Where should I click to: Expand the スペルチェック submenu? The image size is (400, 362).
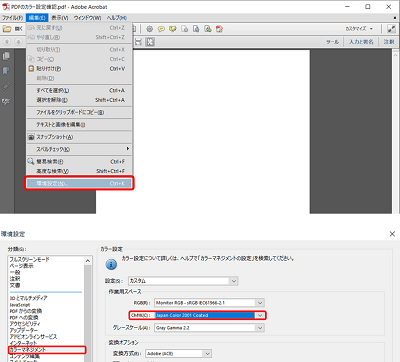click(79, 149)
